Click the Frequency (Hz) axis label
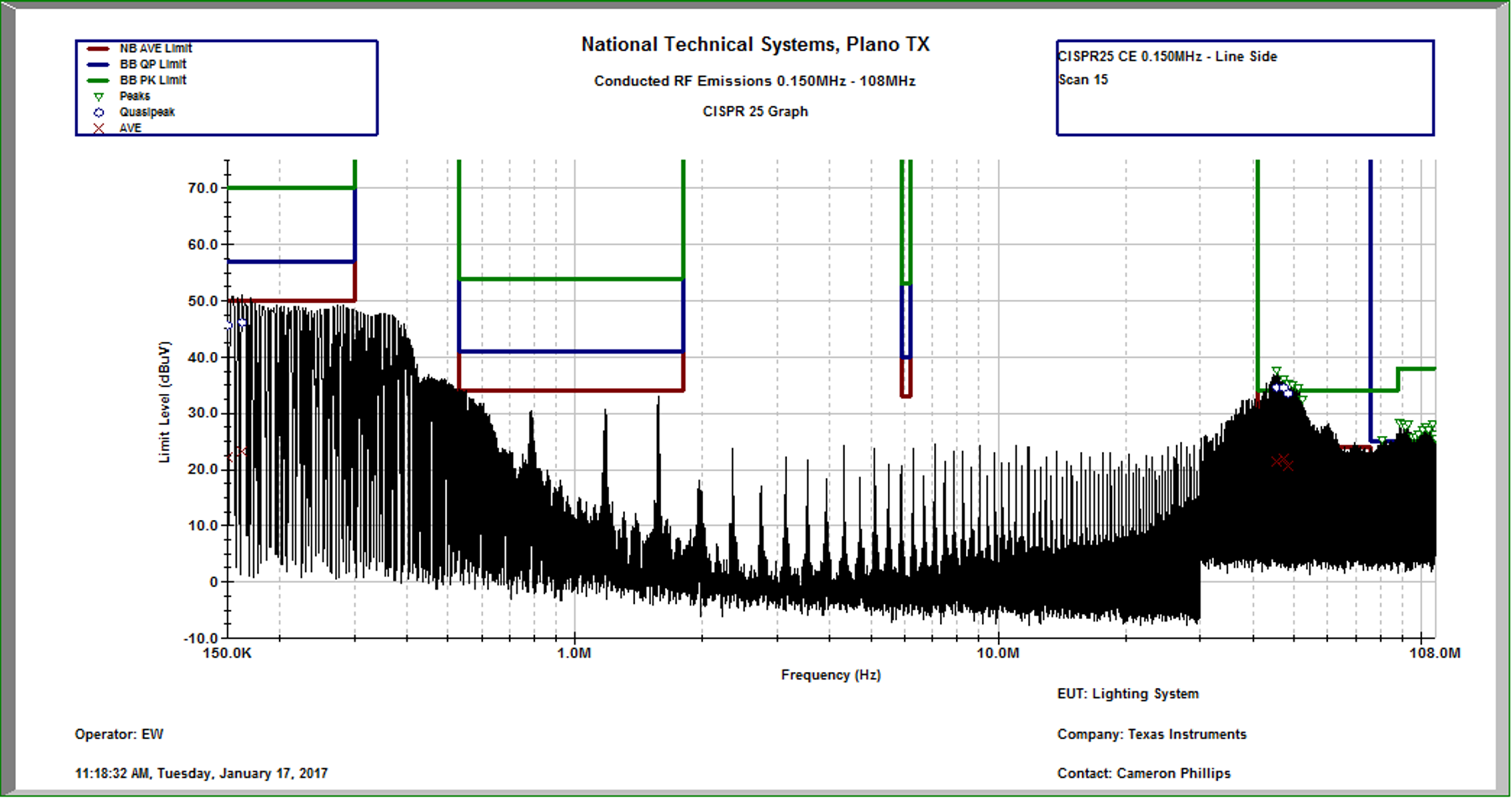 tap(831, 675)
